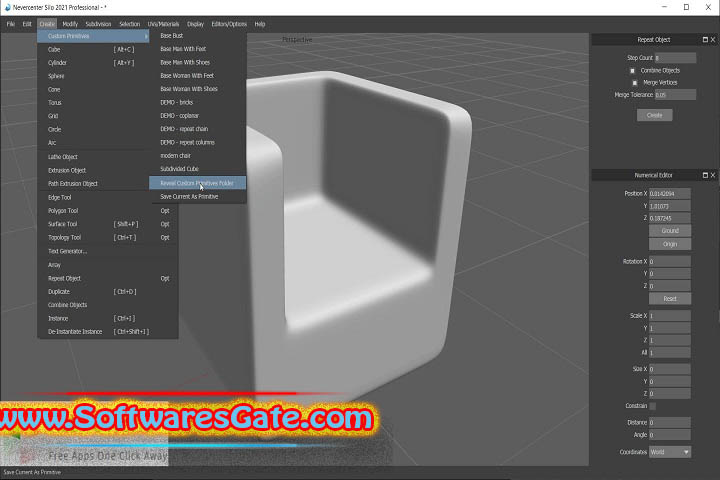Open the Edit menu

(x=27, y=24)
